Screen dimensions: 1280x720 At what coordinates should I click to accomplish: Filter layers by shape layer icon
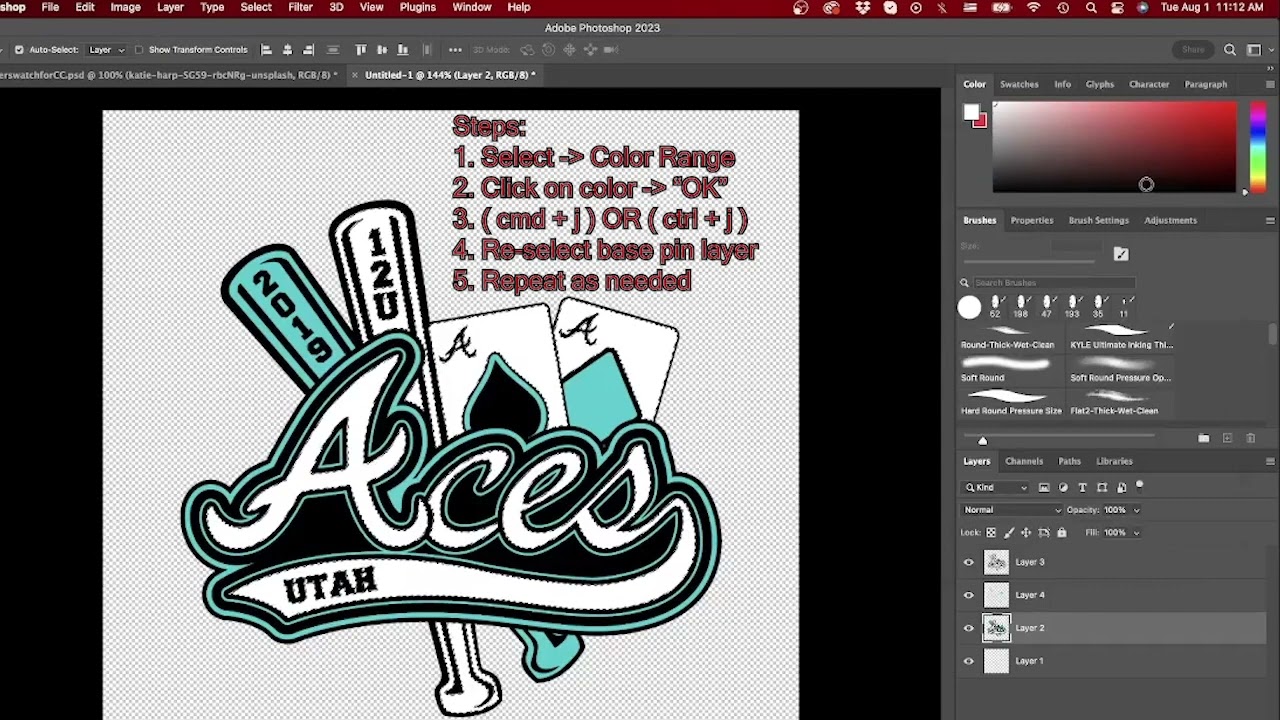click(x=1102, y=487)
